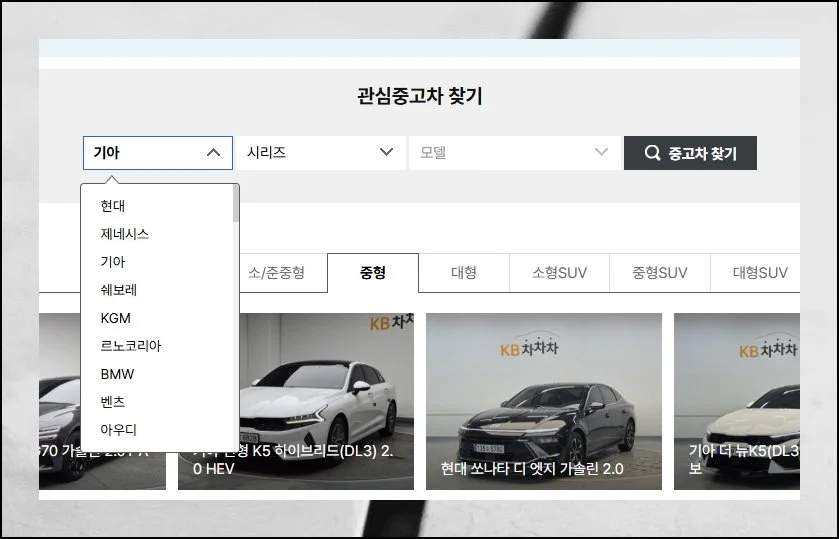Choose 기아 in the brand list
Image resolution: width=839 pixels, height=539 pixels.
pyautogui.click(x=113, y=262)
